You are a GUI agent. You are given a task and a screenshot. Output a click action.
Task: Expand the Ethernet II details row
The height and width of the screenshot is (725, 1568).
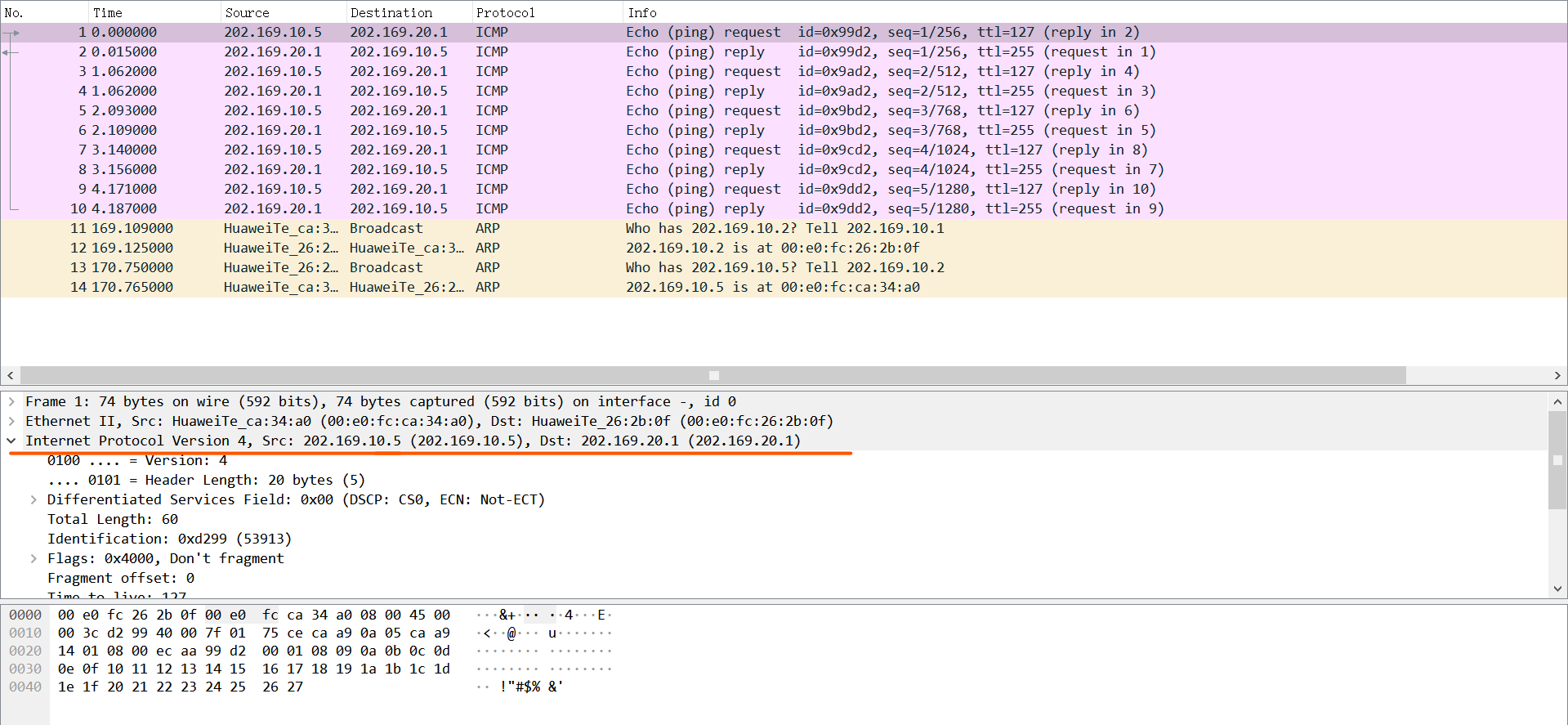(11, 421)
